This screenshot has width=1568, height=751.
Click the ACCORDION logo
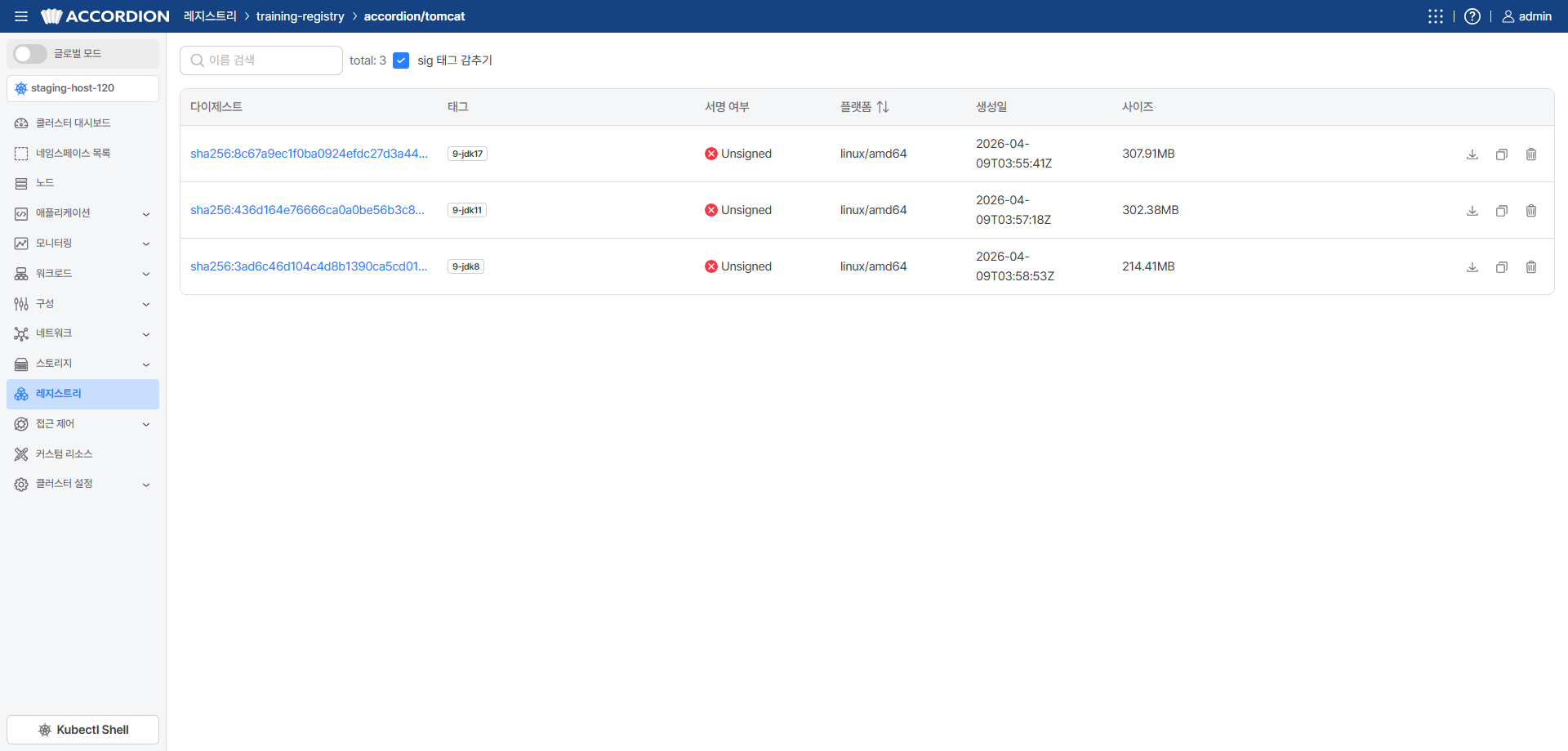pyautogui.click(x=105, y=16)
